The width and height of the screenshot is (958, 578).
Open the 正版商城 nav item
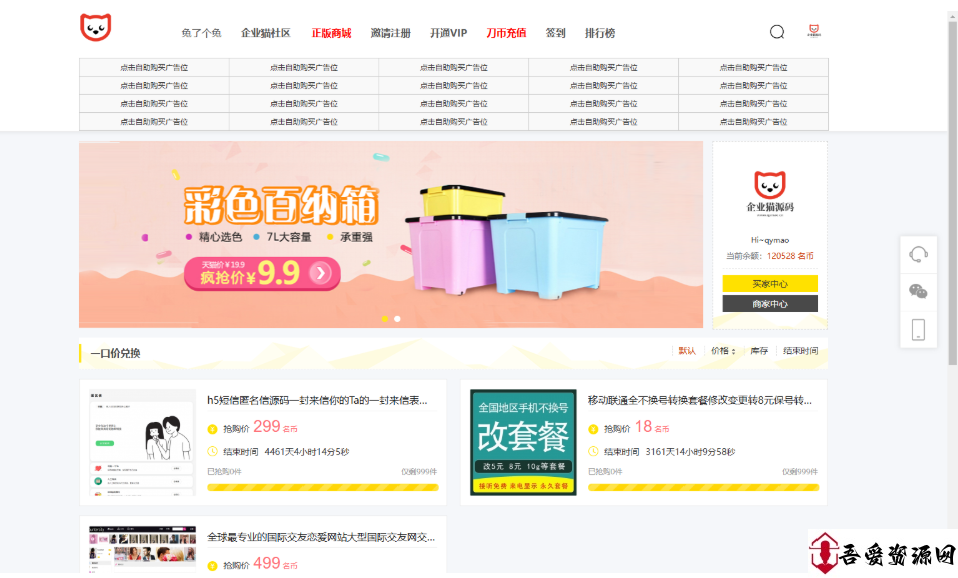(331, 33)
